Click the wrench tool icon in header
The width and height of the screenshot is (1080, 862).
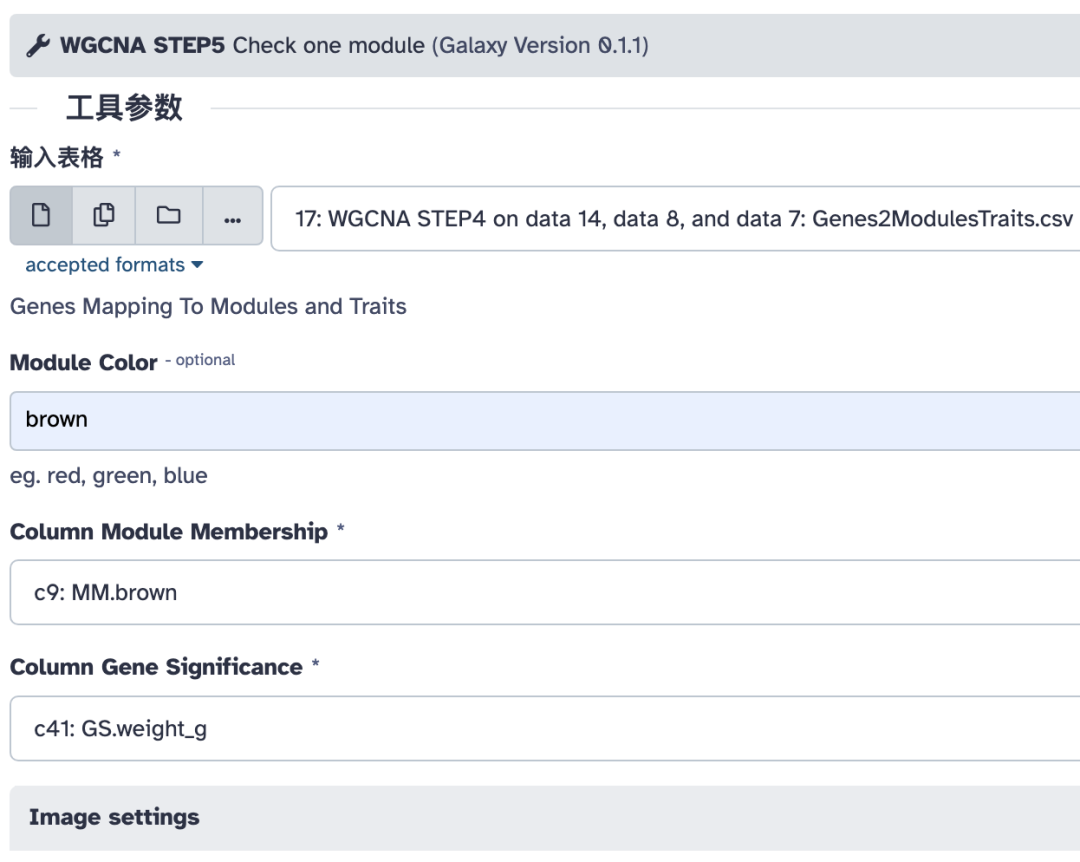pos(37,45)
